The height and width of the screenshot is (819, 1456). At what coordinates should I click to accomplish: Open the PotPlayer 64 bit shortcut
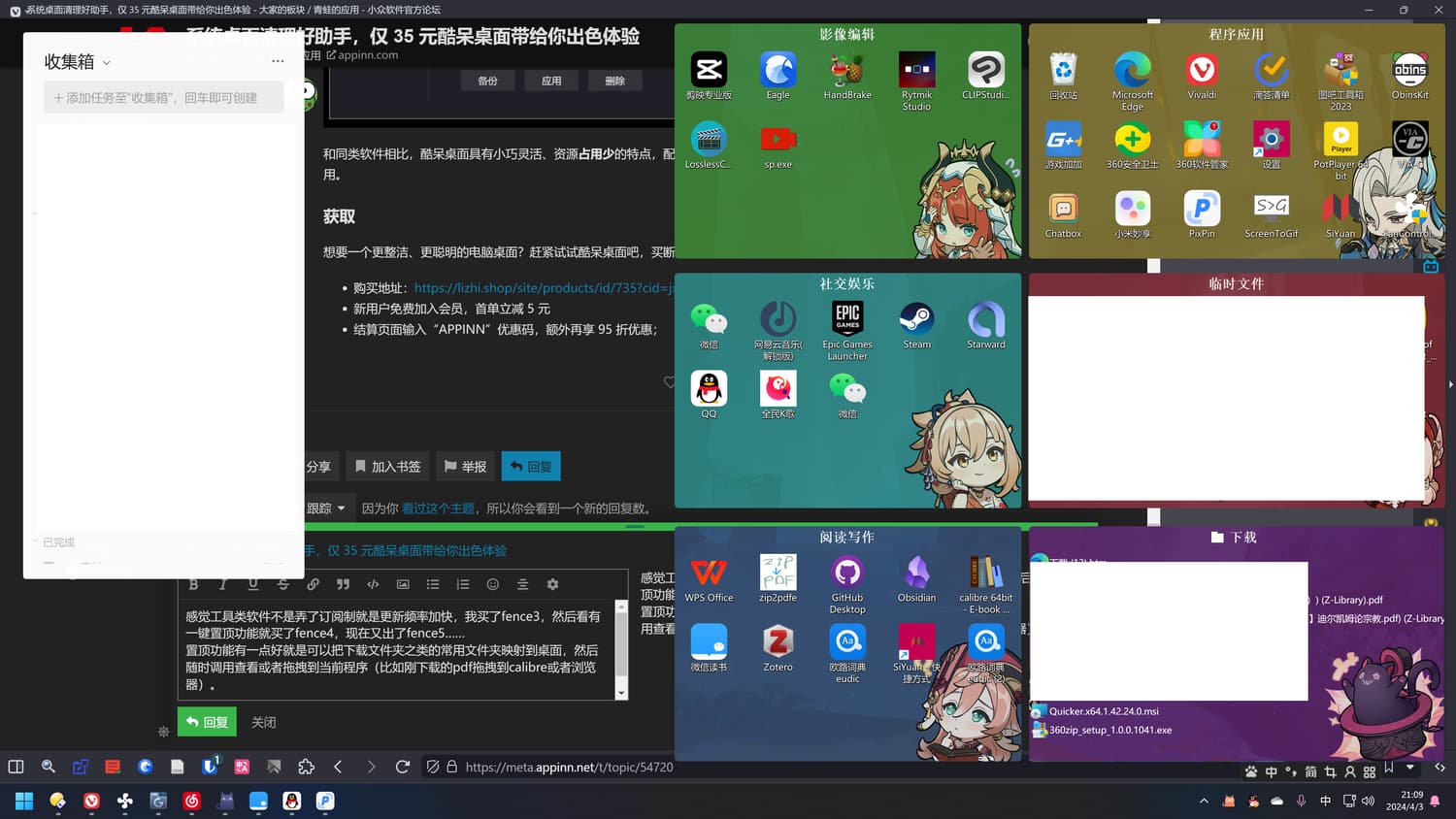pos(1340,141)
